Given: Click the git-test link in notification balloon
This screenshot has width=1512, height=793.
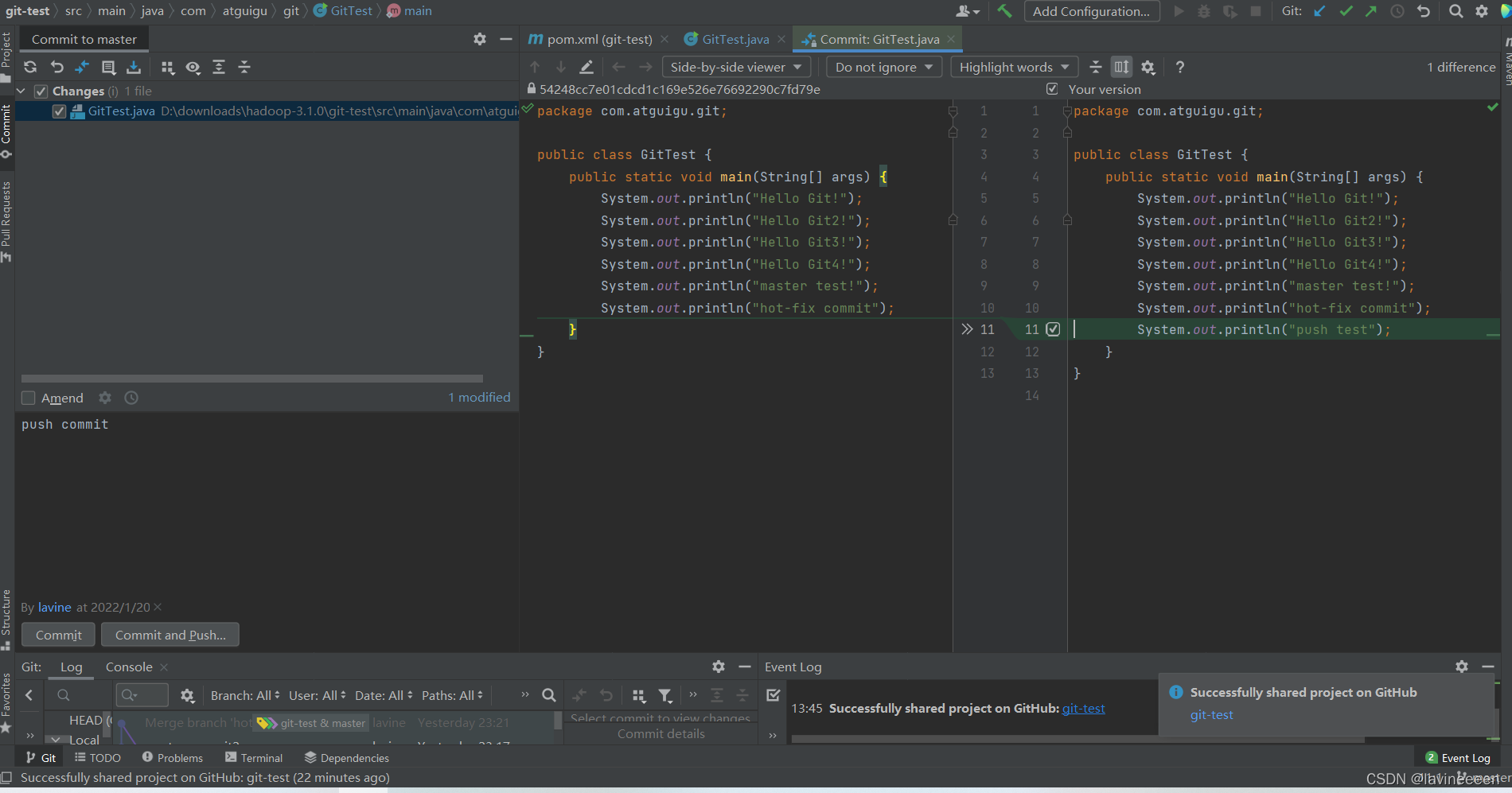Looking at the screenshot, I should [1211, 715].
